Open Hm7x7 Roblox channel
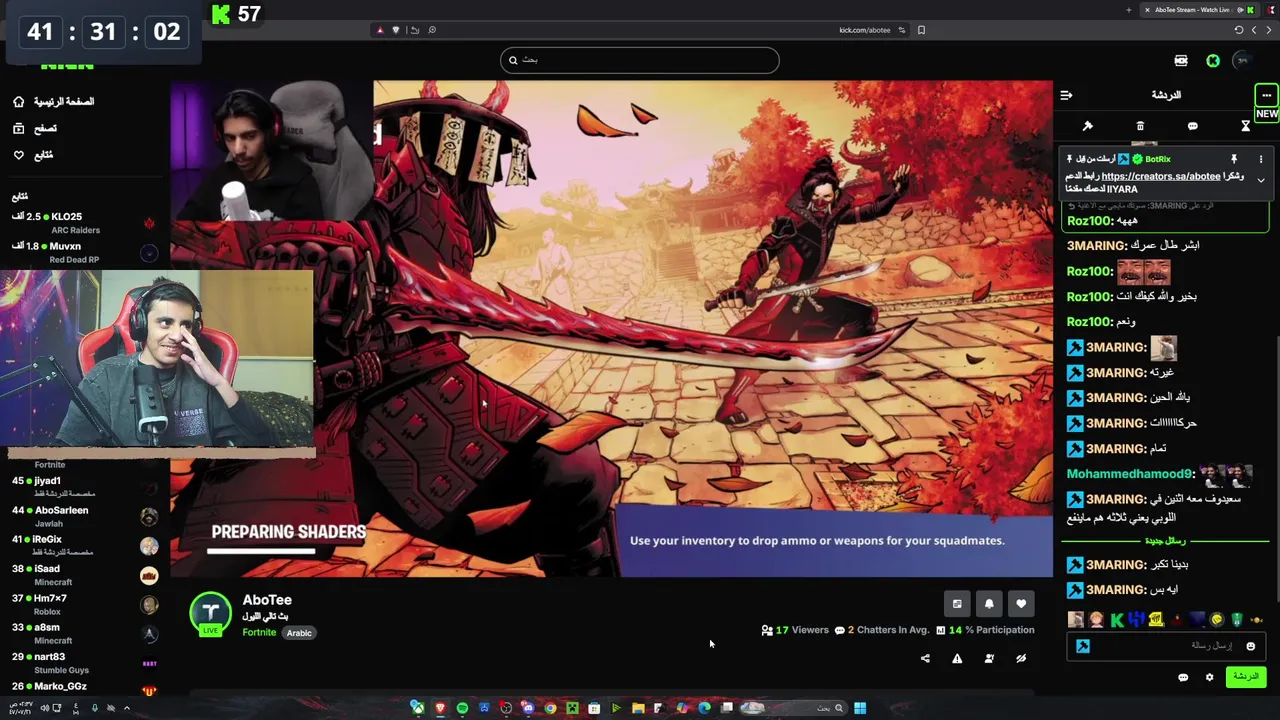Screen dimensions: 1280x720 (x=85, y=604)
